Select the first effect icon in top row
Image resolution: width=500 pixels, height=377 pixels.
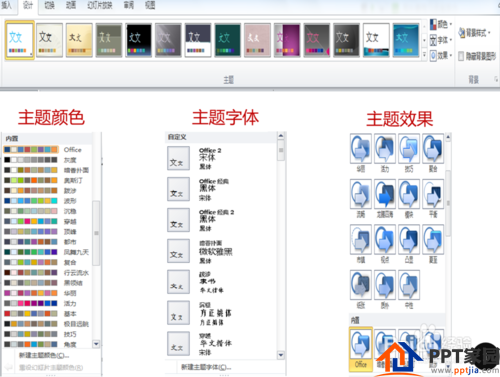click(361, 153)
